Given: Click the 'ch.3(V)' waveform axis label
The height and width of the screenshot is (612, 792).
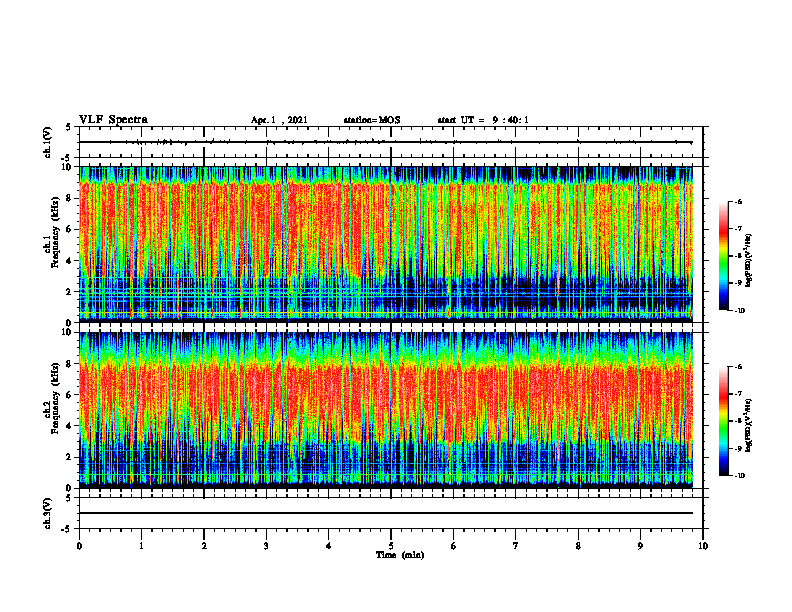Looking at the screenshot, I should pyautogui.click(x=48, y=513).
